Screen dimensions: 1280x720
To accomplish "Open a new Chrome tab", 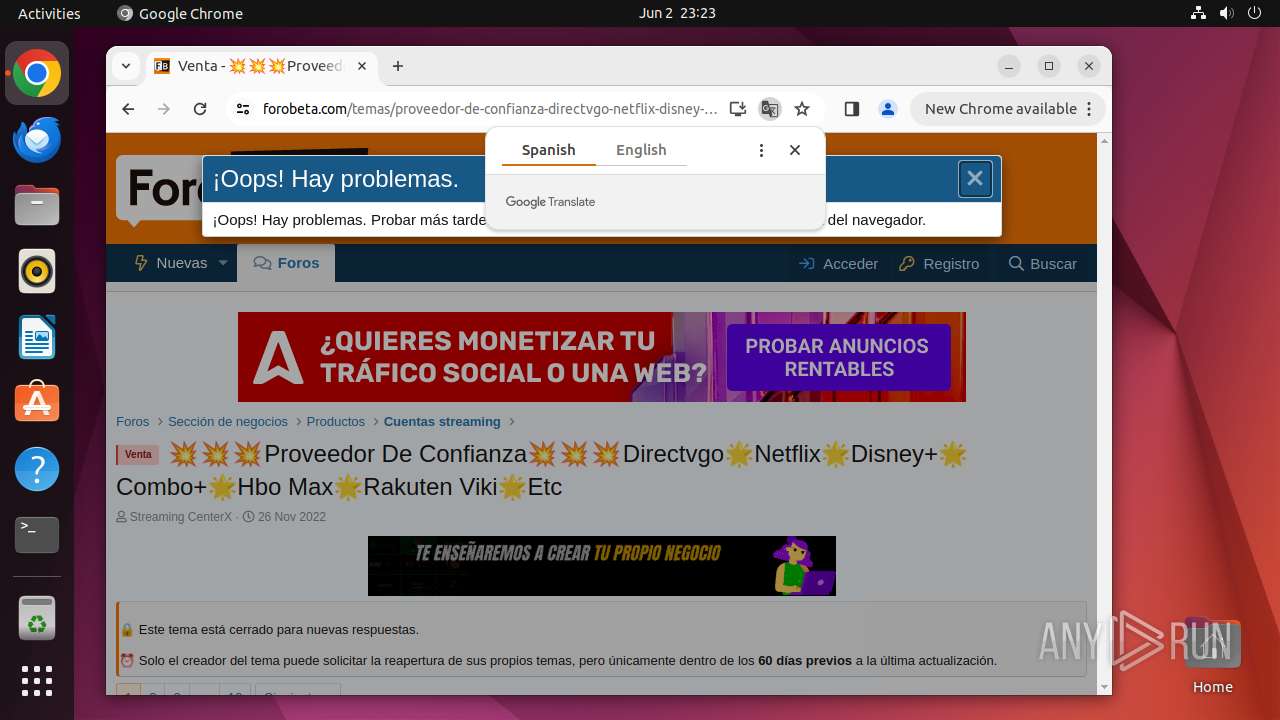I will 398,66.
